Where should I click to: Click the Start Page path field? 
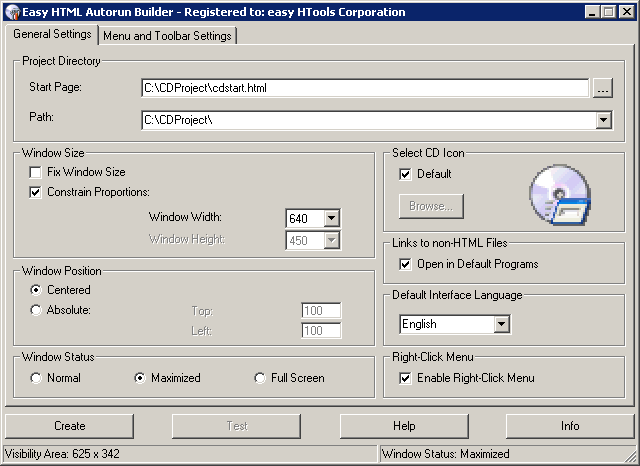point(365,88)
